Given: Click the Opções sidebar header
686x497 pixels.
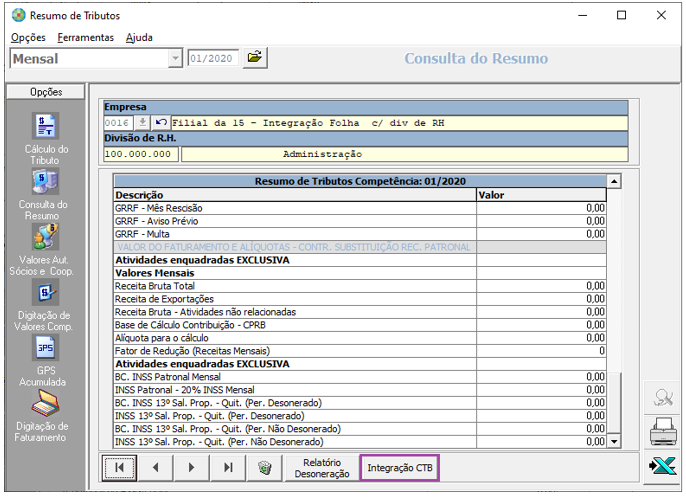Looking at the screenshot, I should click(x=46, y=92).
